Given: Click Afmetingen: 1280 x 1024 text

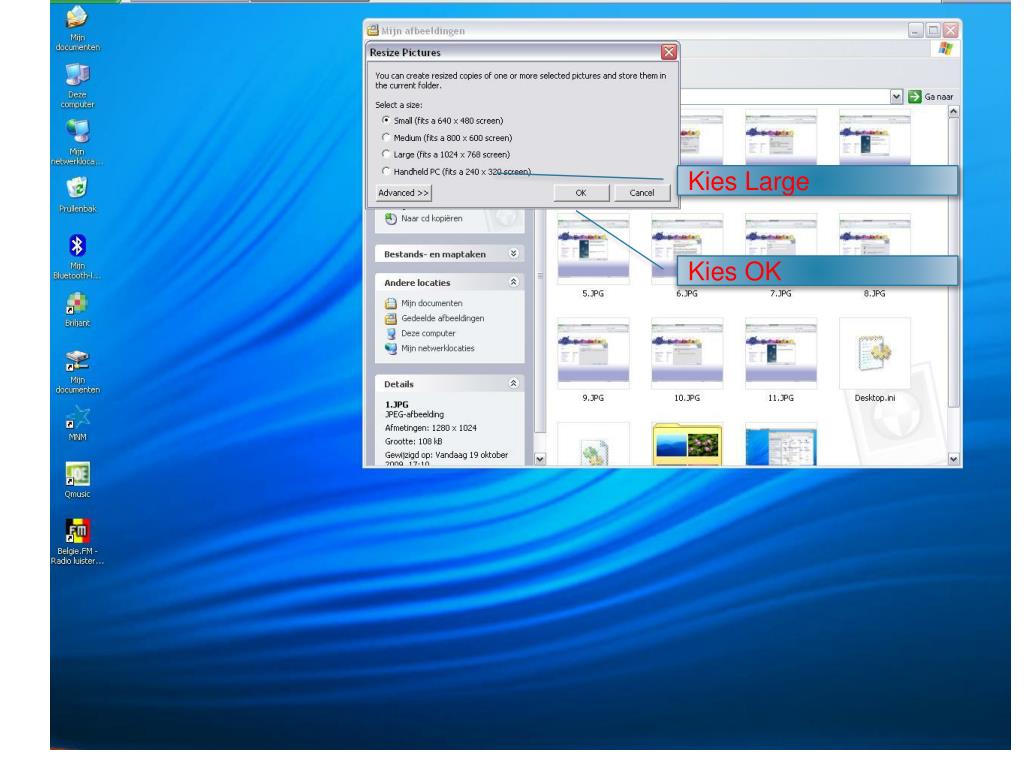Looking at the screenshot, I should (x=430, y=428).
